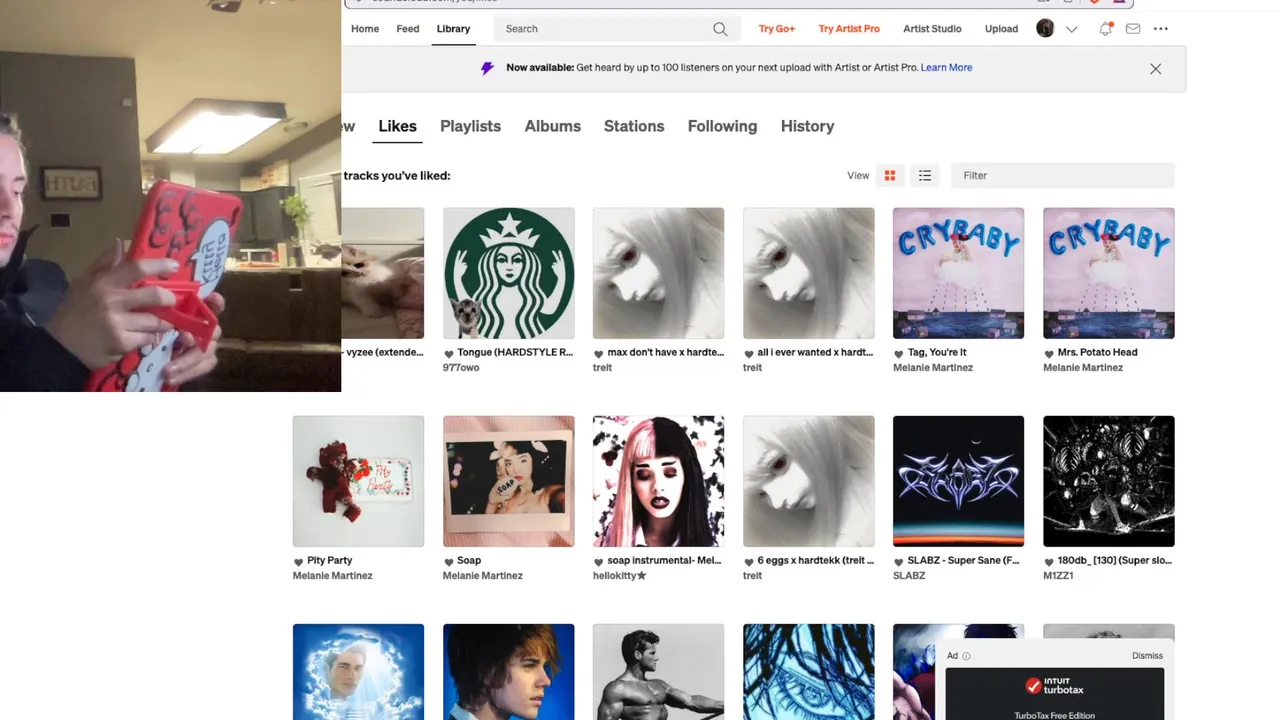Open Melanie Martinez under Mrs. Potato Head
The image size is (1280, 720).
1083,368
